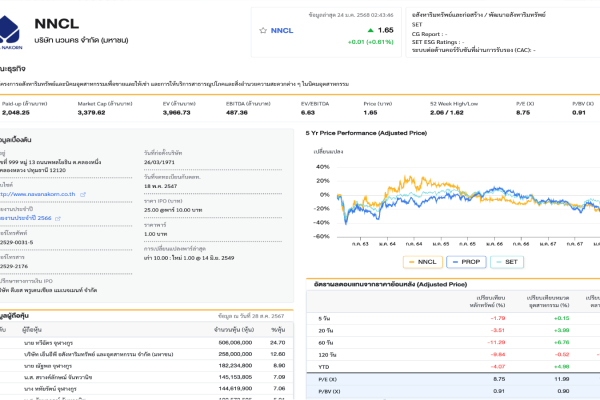Open external link icon beside navanakorn.co.th
The image size is (600, 400).
click(x=83, y=194)
